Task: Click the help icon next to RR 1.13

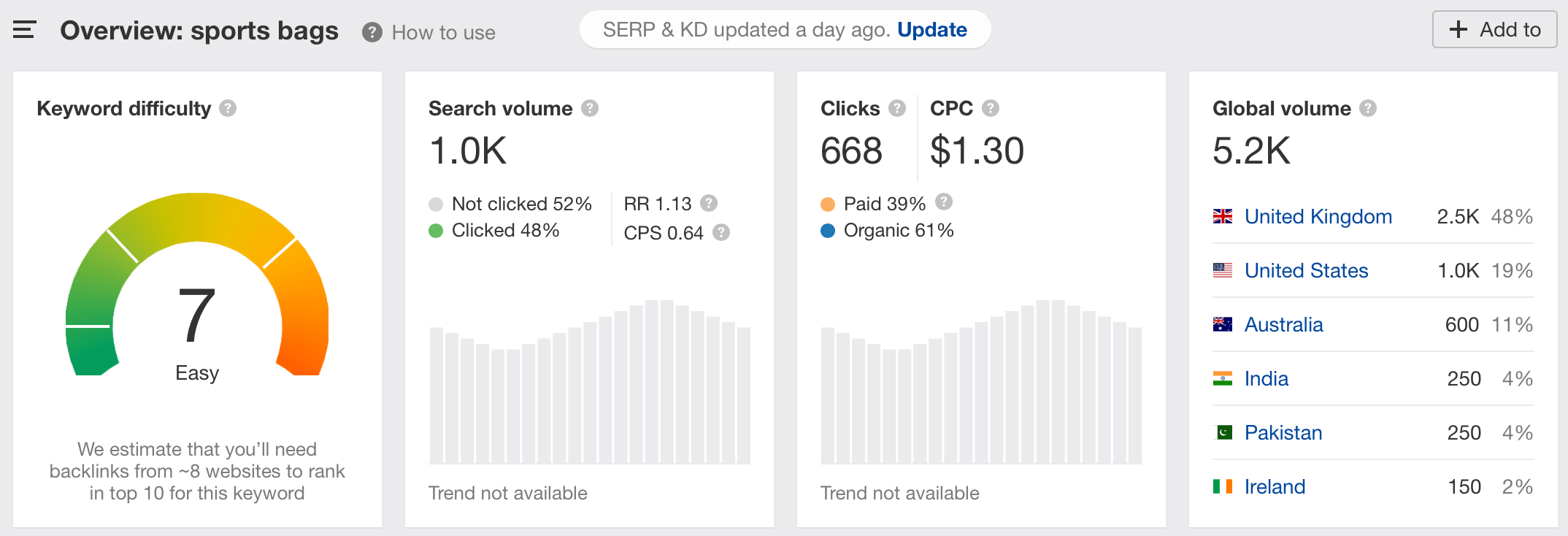Action: (709, 203)
